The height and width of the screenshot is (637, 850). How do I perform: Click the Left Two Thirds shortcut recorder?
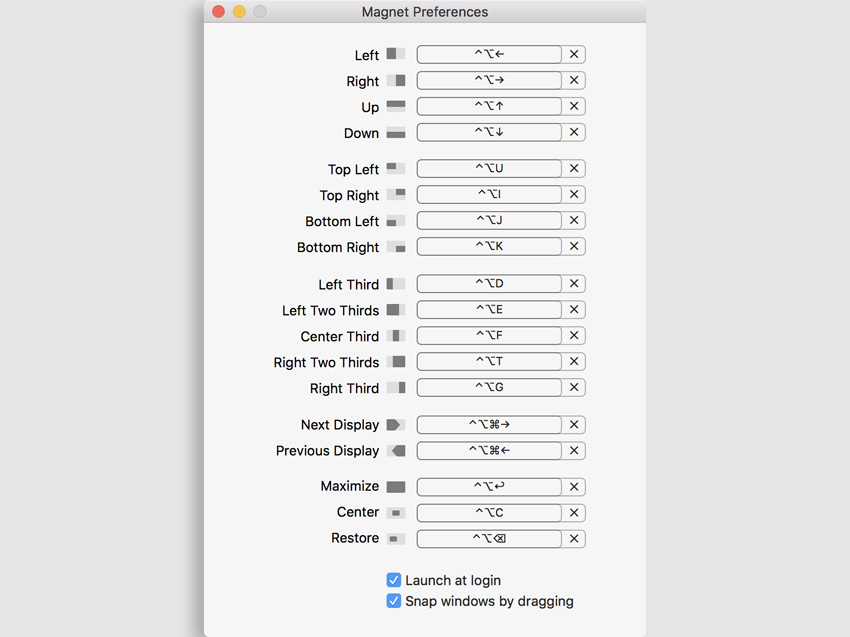coord(489,310)
